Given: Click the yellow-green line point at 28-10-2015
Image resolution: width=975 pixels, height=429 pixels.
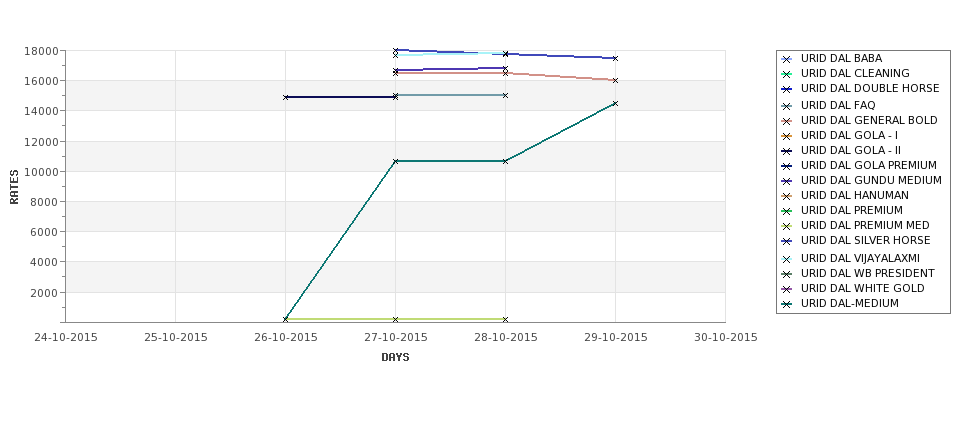Looking at the screenshot, I should (x=505, y=320).
